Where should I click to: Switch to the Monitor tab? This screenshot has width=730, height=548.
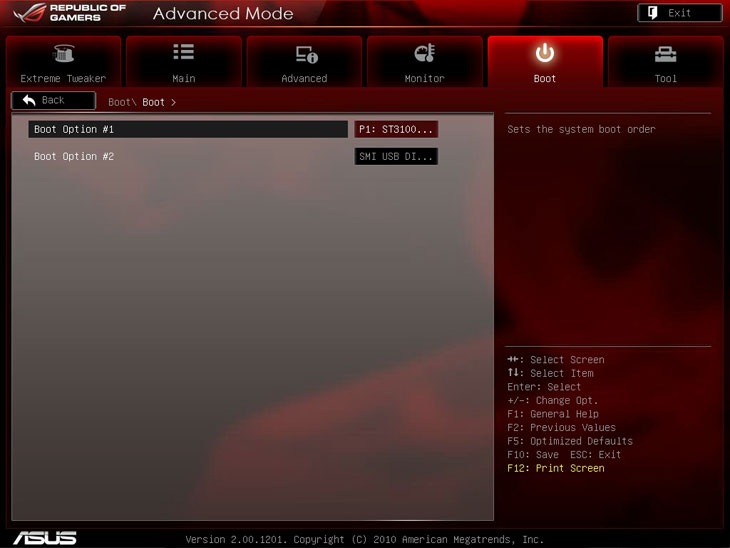[424, 63]
